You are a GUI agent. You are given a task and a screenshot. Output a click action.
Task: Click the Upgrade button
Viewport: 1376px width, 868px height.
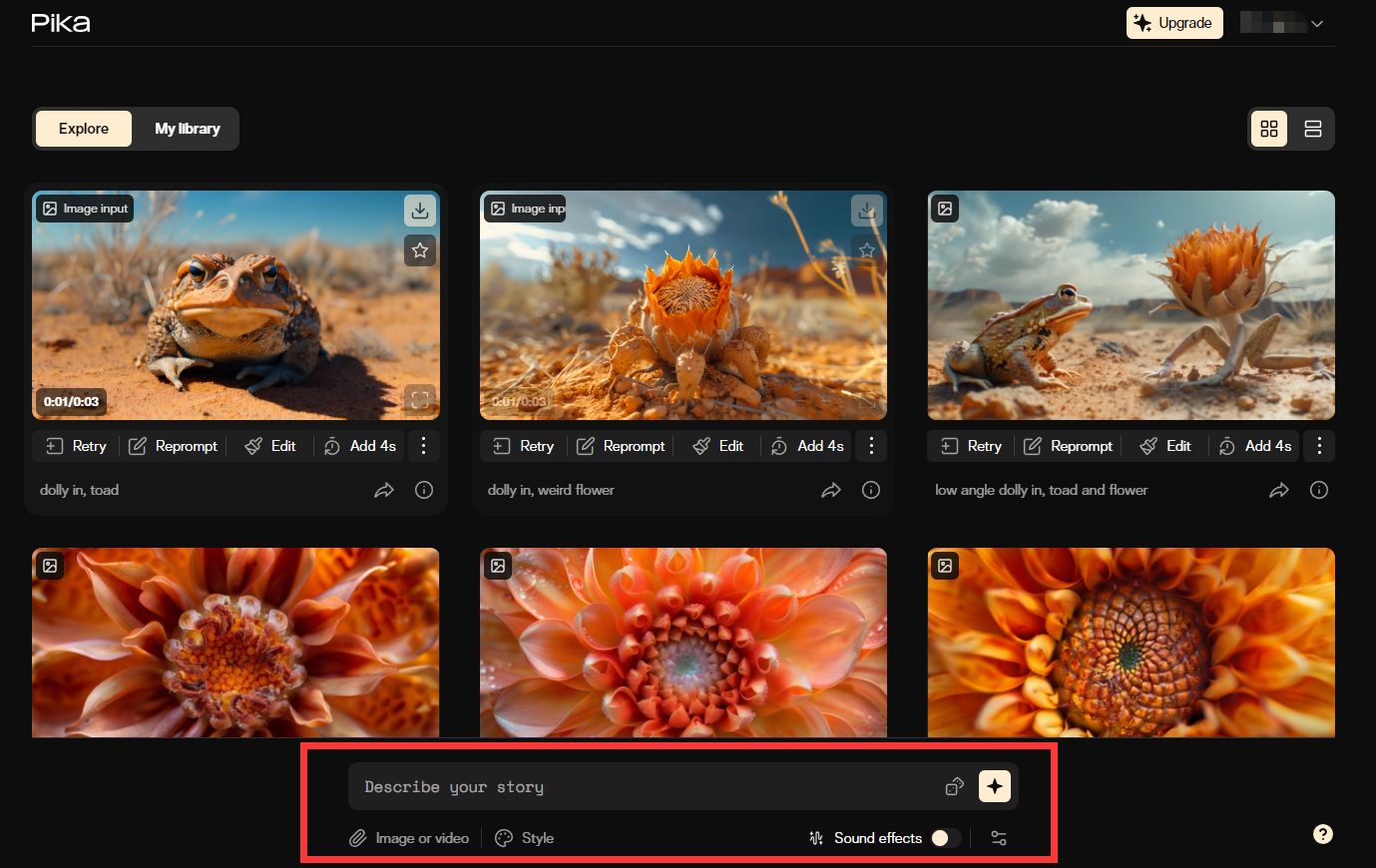pos(1174,23)
